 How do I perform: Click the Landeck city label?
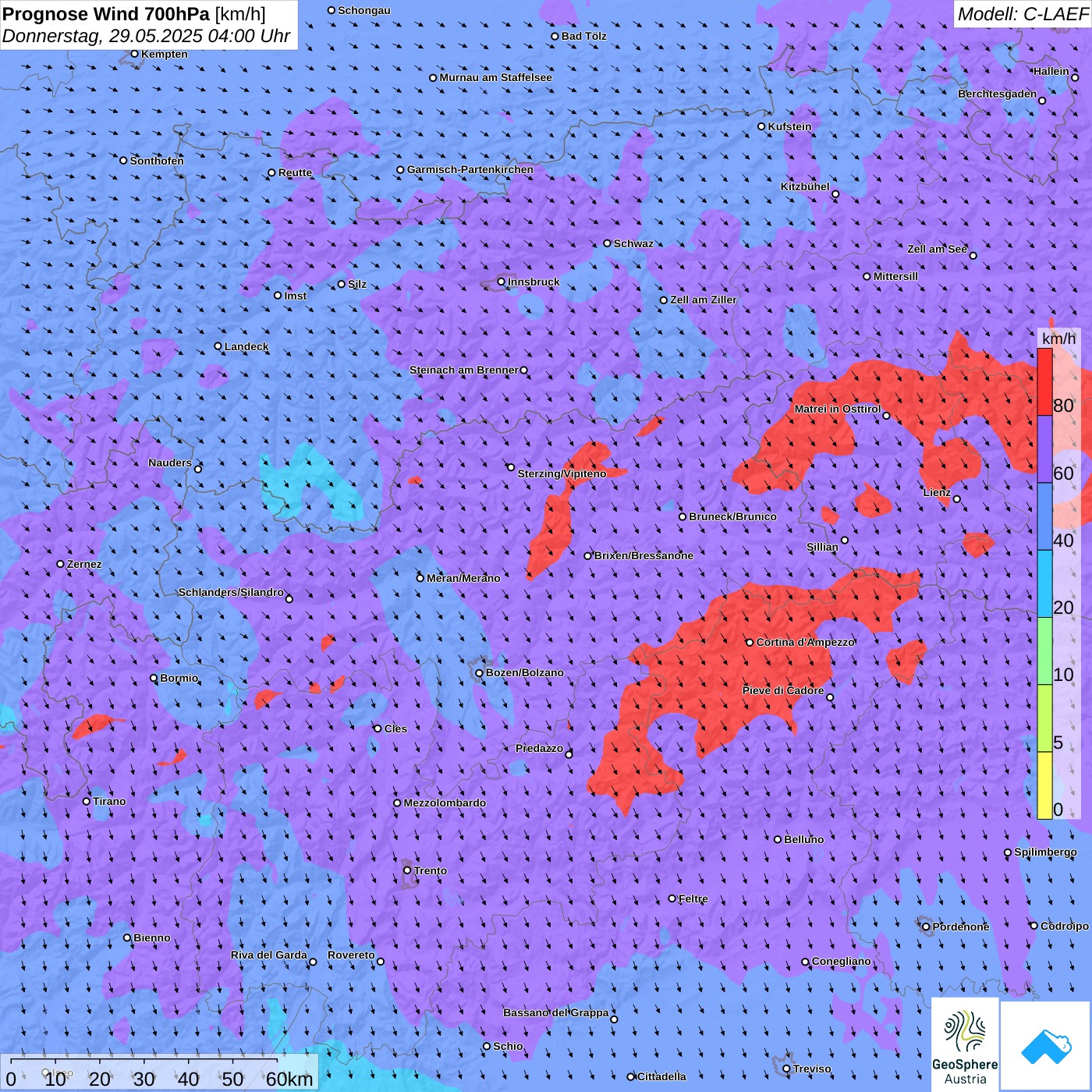246,346
